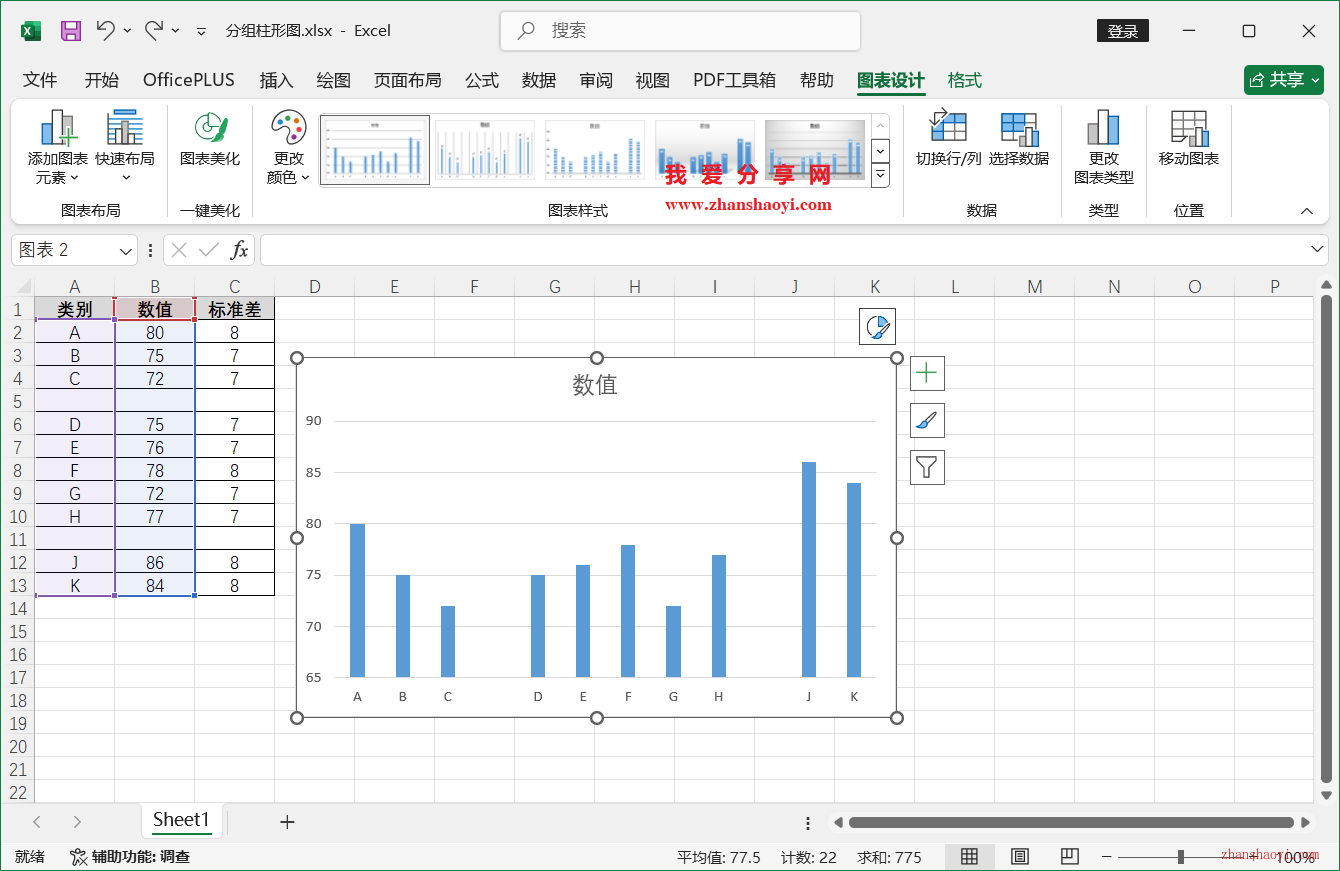This screenshot has height=871, width=1340.
Task: Collapse the ribbon with the chevron
Action: (1307, 211)
